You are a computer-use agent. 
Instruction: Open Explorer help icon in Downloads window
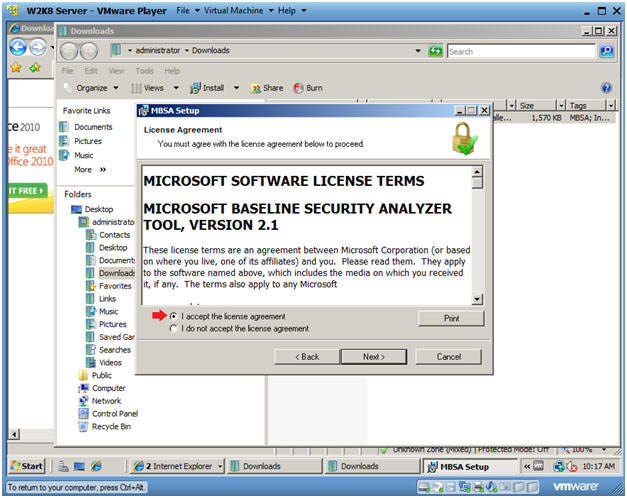coord(606,88)
